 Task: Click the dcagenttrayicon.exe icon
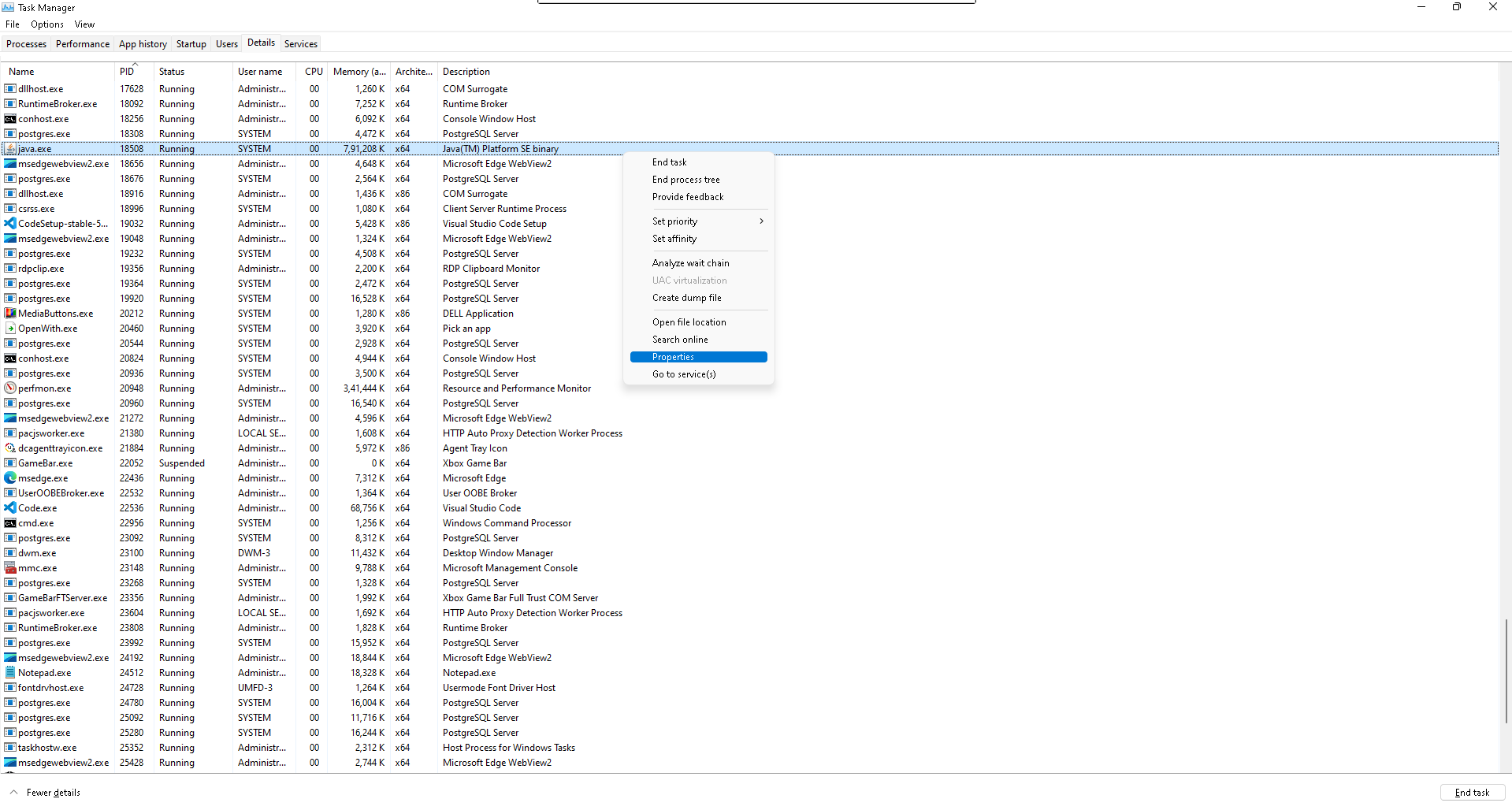pyautogui.click(x=10, y=448)
